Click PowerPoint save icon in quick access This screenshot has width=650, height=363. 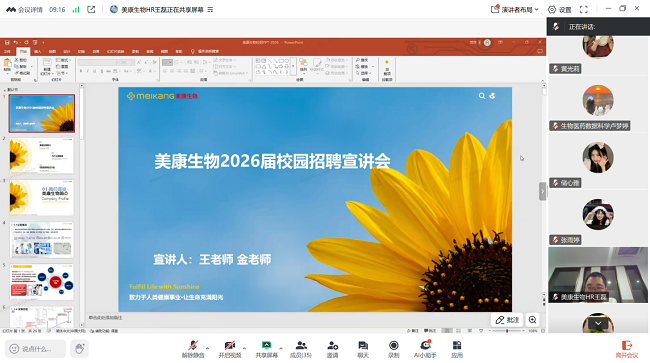click(x=7, y=42)
